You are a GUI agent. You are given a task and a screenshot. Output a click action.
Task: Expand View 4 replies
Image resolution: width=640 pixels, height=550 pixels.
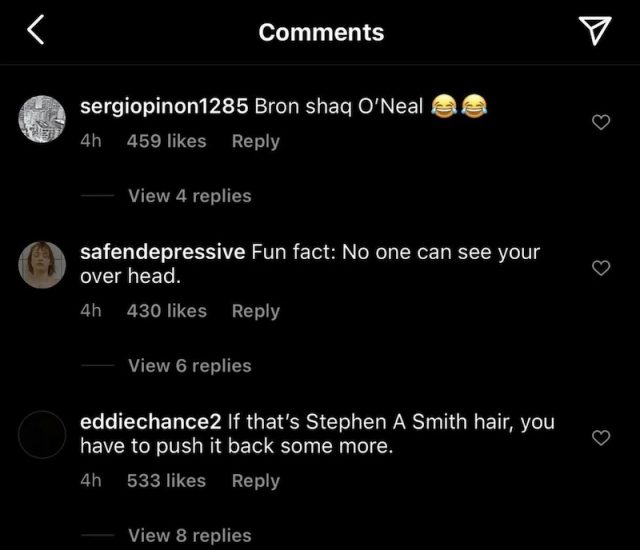(190, 196)
